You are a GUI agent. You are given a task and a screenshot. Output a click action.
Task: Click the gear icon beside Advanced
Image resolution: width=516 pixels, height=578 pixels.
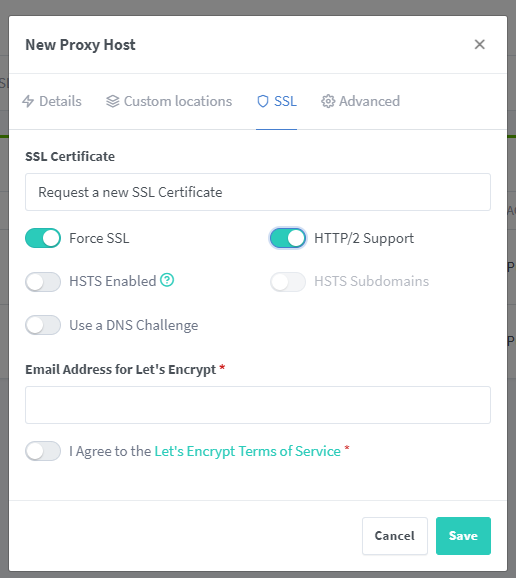[x=328, y=101]
